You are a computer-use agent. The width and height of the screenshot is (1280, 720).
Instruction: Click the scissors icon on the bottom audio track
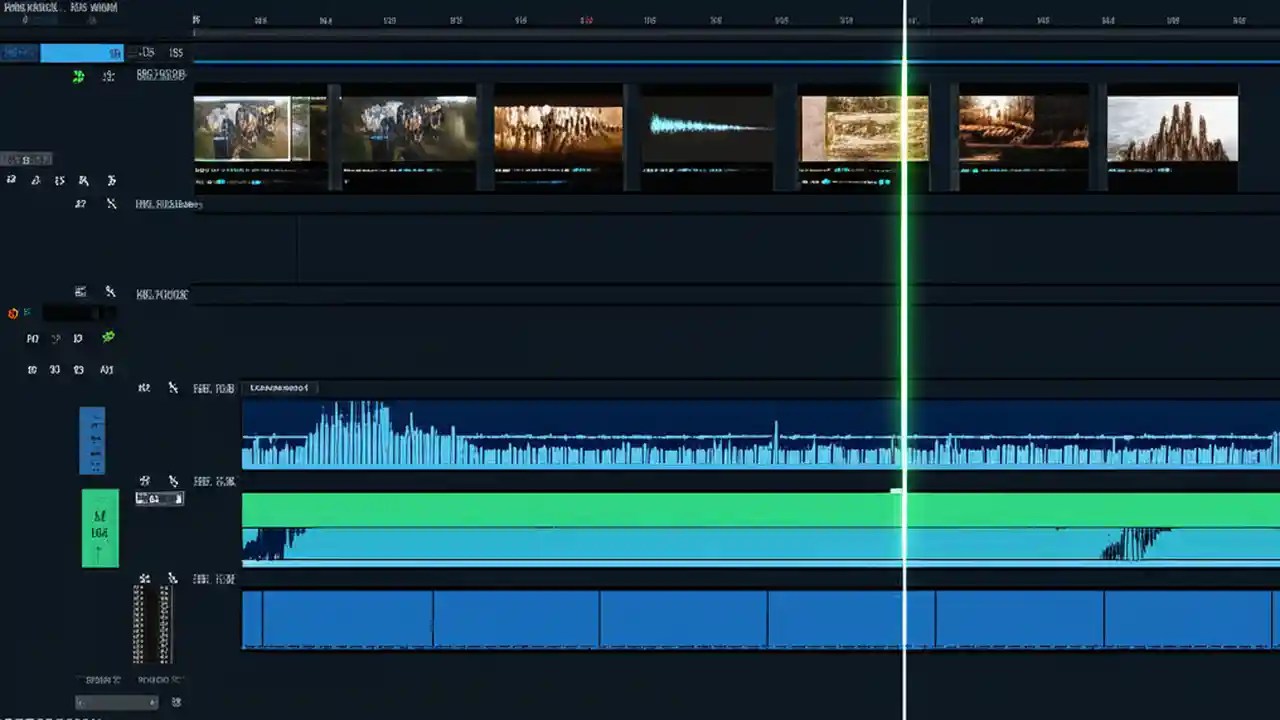(172, 578)
